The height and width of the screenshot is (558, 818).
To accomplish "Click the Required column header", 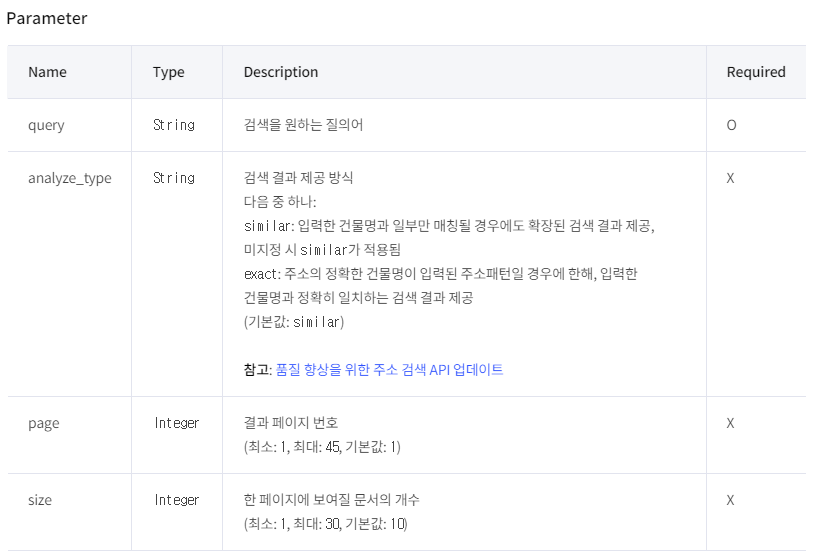I will pyautogui.click(x=756, y=72).
